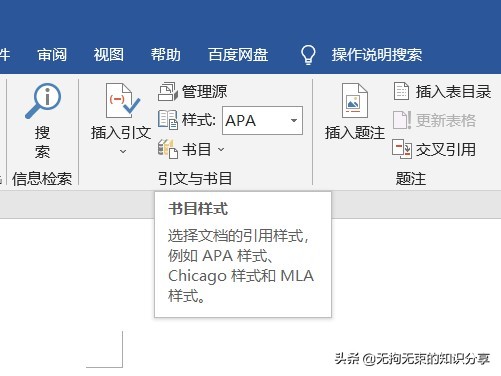Click the 插入题注 label
This screenshot has height=376, width=501.
[x=355, y=133]
